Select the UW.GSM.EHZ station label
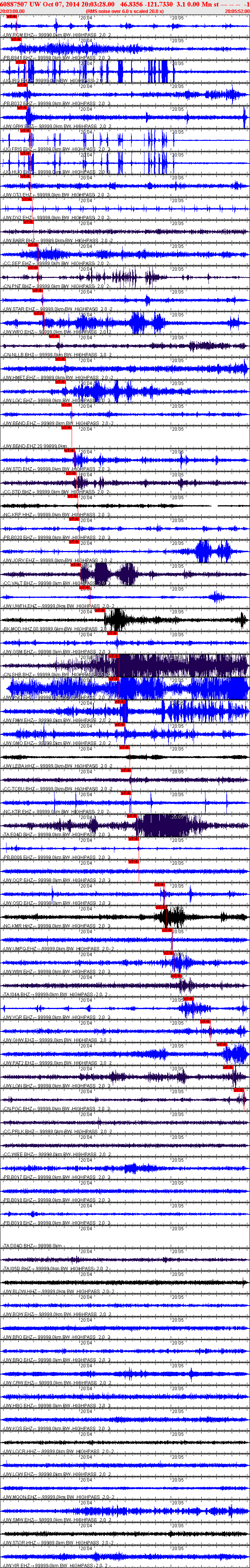The width and height of the screenshot is (250, 1568). click(x=57, y=652)
